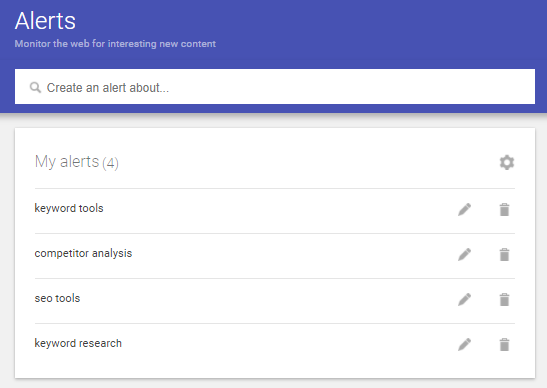Open the competitor analysis alert entry
This screenshot has width=547, height=388.
[x=83, y=253]
